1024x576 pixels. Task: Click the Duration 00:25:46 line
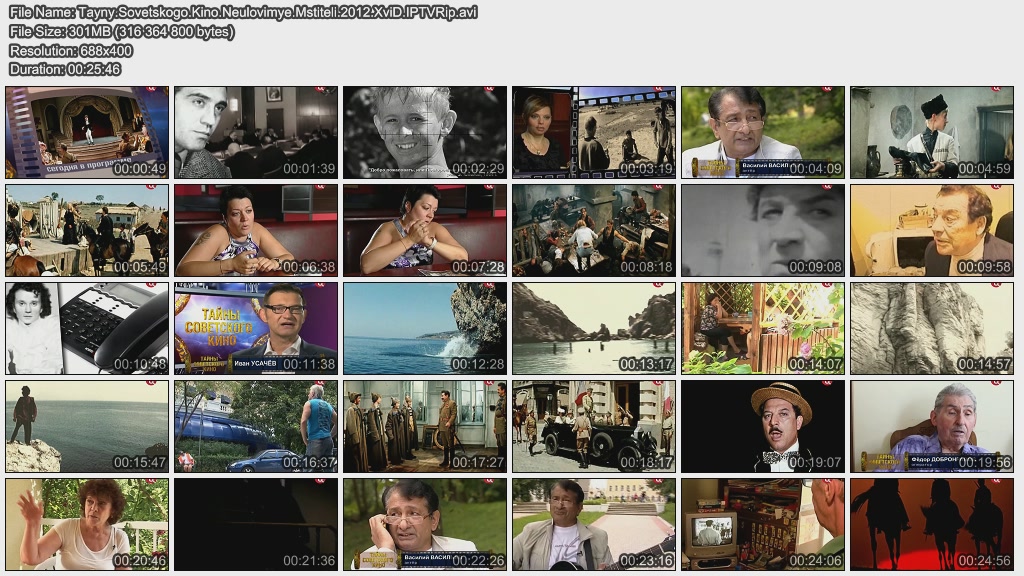coord(65,69)
